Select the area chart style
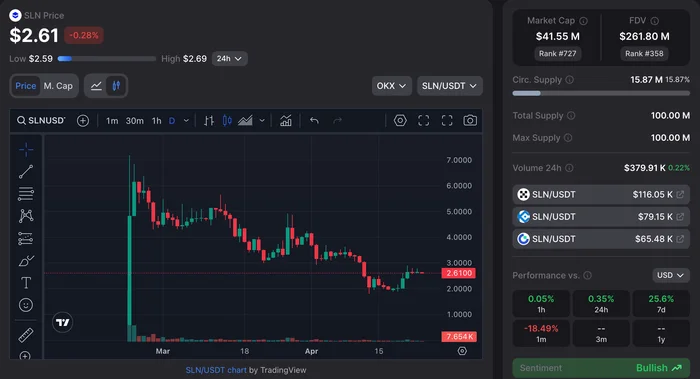This screenshot has width=700, height=379. pos(245,121)
